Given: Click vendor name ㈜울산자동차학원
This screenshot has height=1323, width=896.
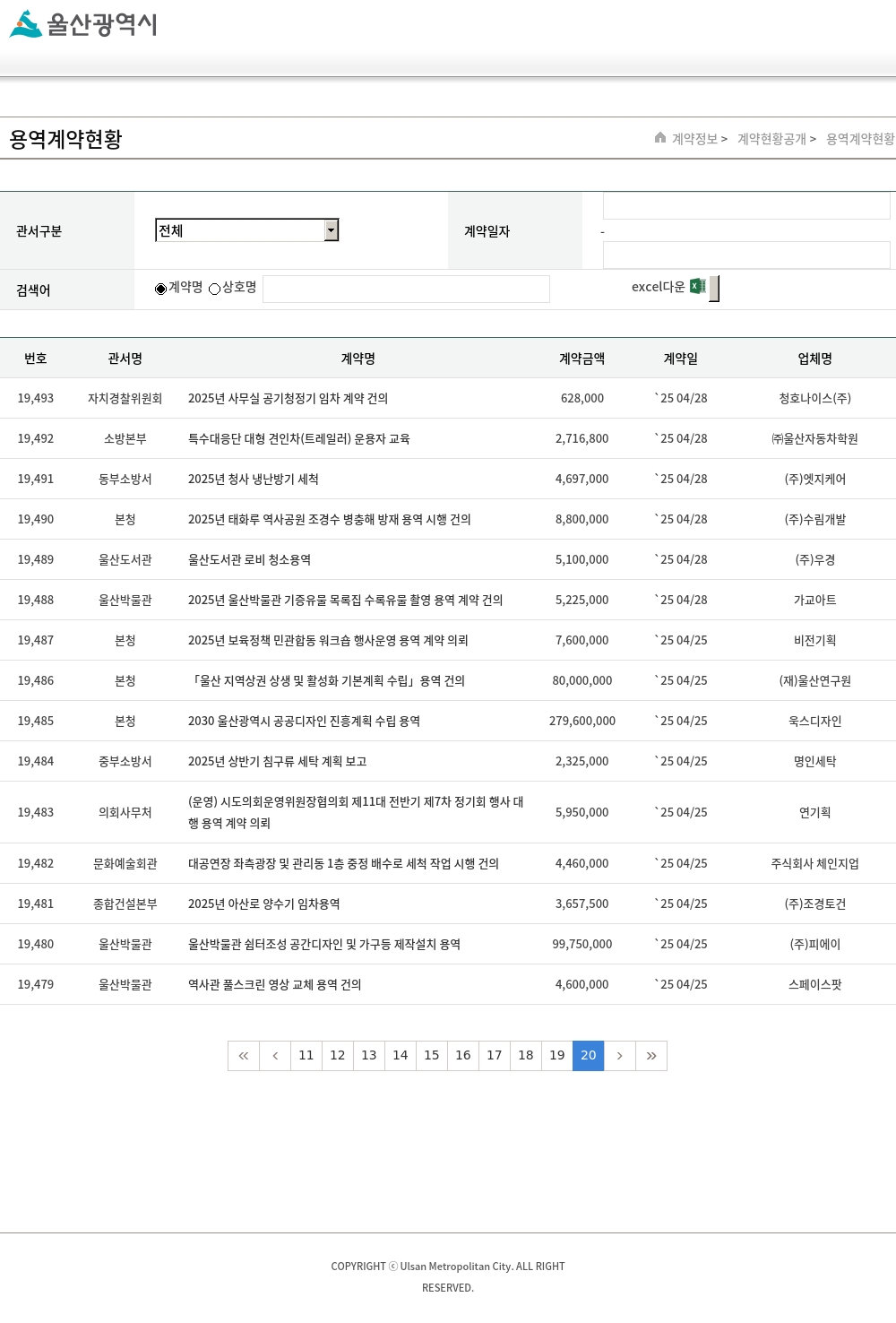Looking at the screenshot, I should click(x=815, y=439).
